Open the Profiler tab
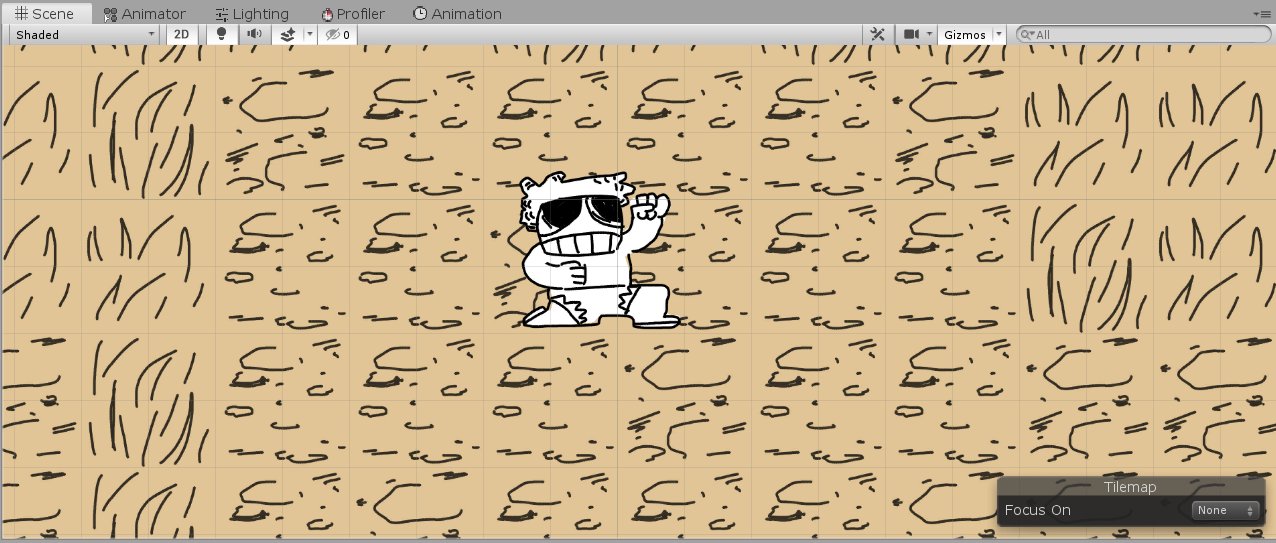The image size is (1276, 543). pos(353,13)
